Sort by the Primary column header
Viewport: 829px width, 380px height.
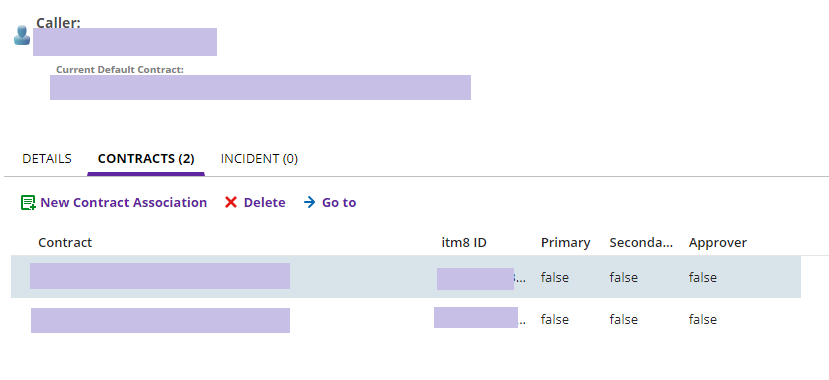pos(565,243)
